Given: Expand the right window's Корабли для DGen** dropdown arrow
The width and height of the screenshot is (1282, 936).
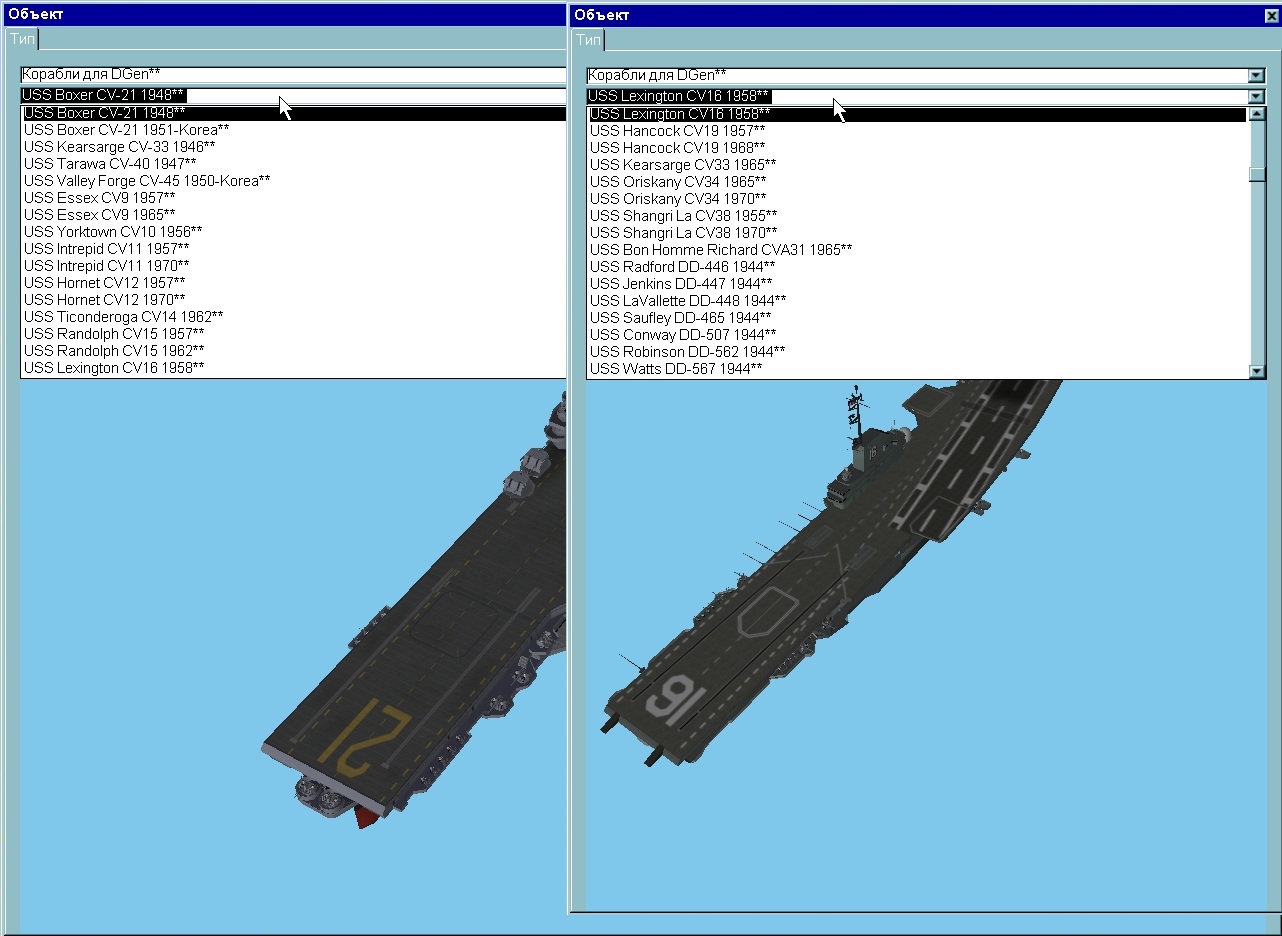Looking at the screenshot, I should click(1257, 75).
